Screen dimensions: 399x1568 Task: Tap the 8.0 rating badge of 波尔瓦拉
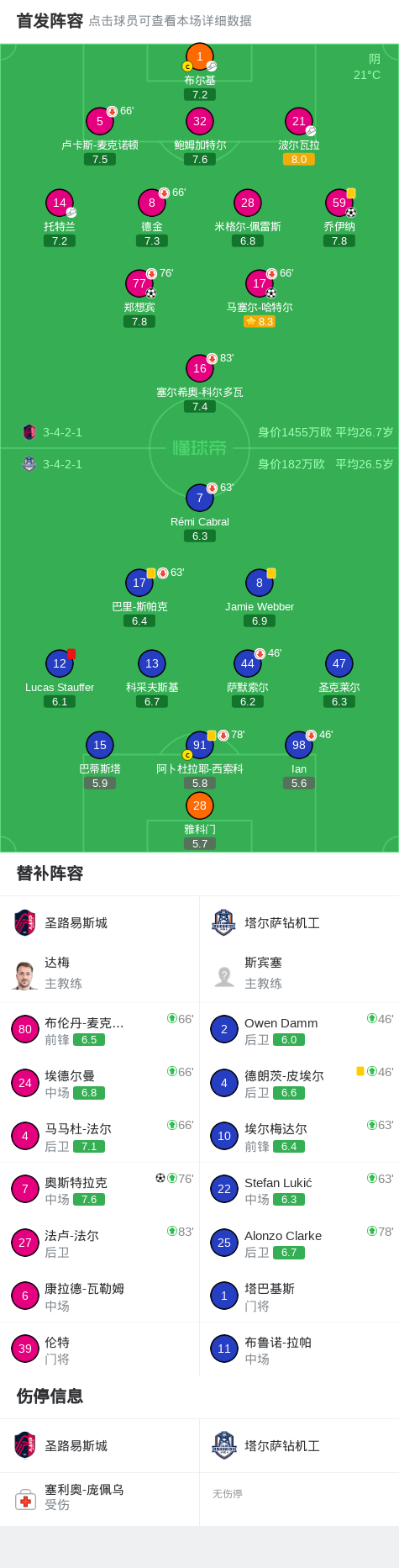299,159
